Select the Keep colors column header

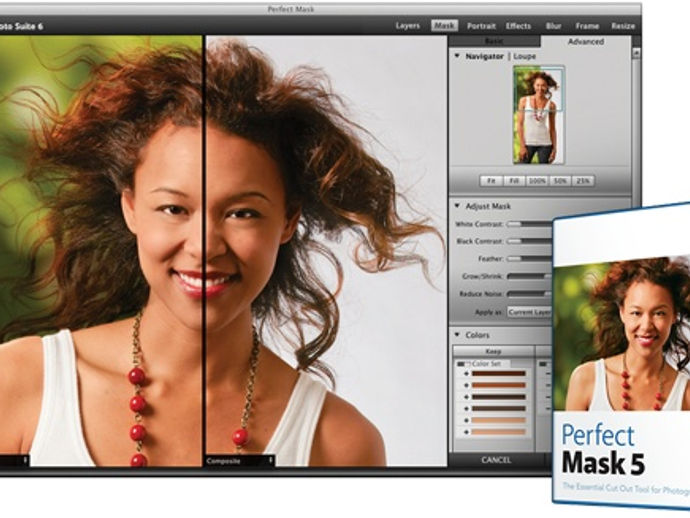pos(494,351)
